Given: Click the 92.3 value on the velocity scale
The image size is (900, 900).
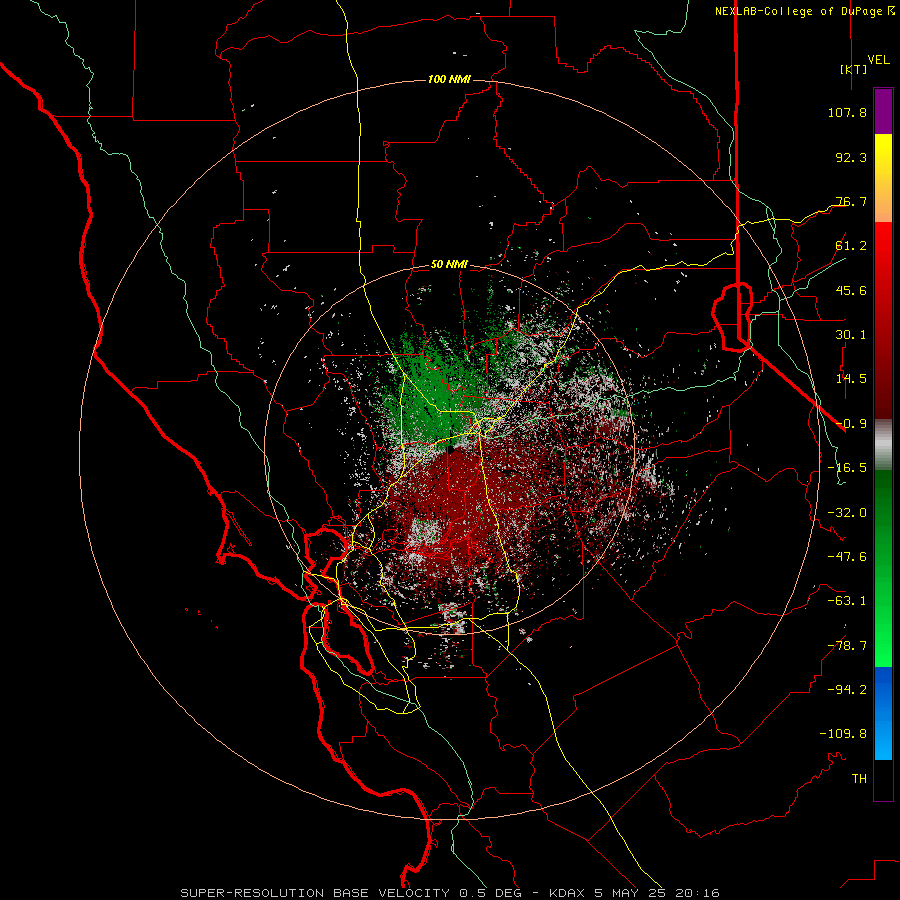Looking at the screenshot, I should pyautogui.click(x=851, y=157).
